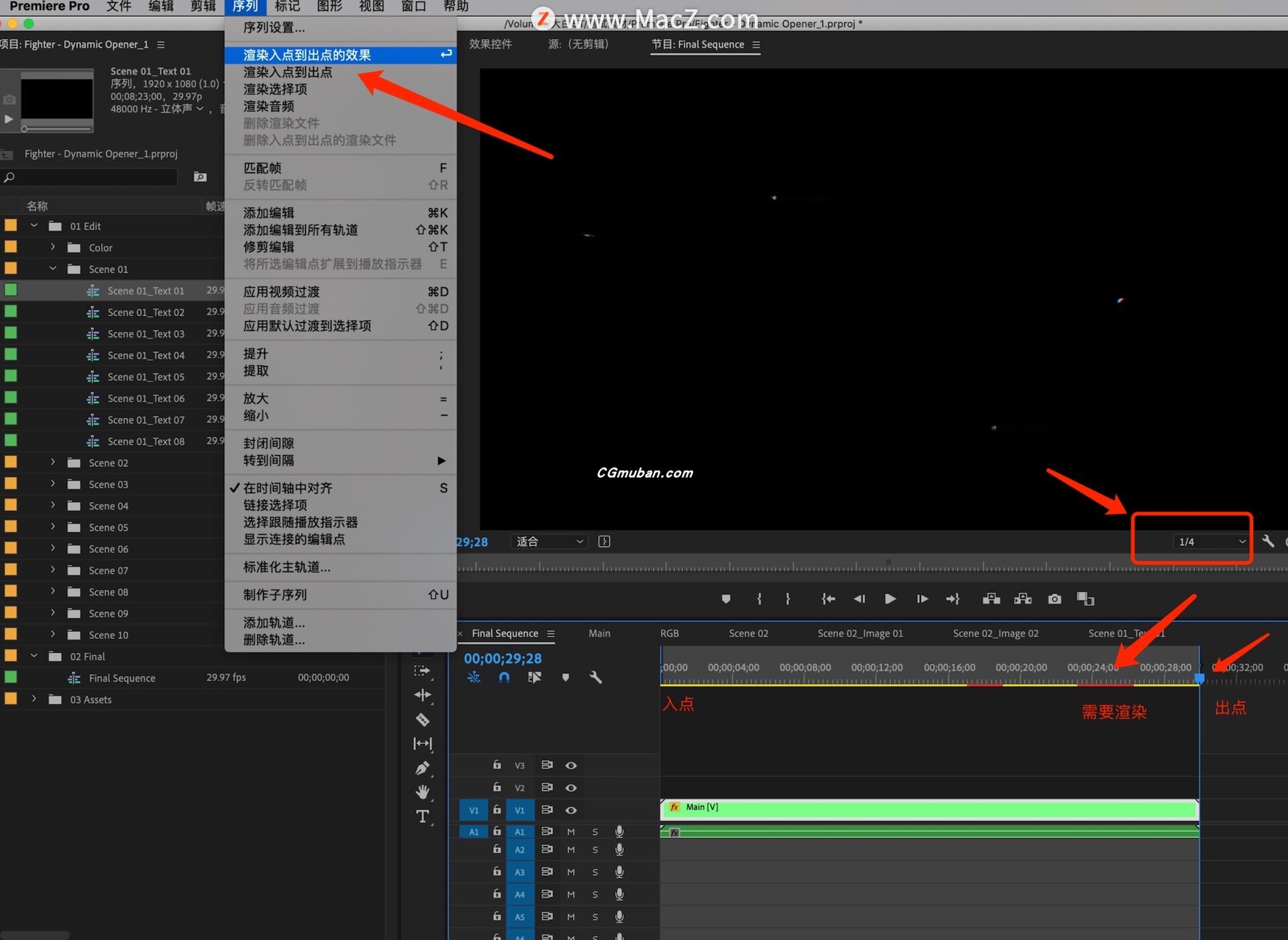Collapse the 01 Edit bin
This screenshot has width=1288, height=940.
(x=34, y=226)
